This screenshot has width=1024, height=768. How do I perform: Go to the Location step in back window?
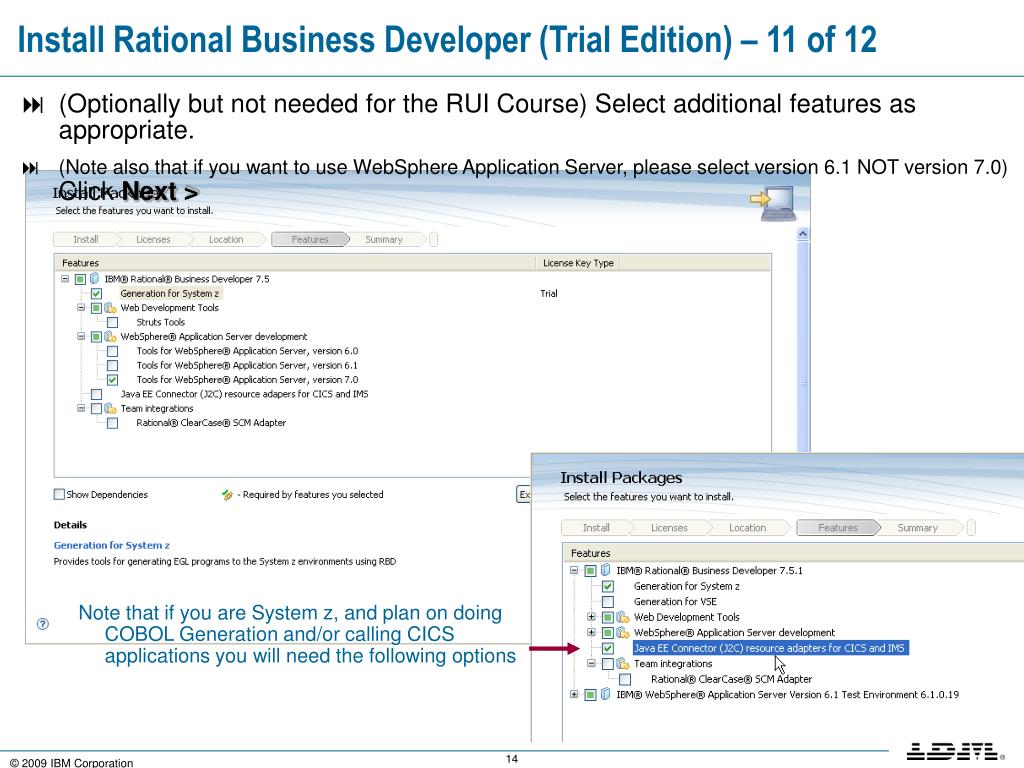[226, 240]
